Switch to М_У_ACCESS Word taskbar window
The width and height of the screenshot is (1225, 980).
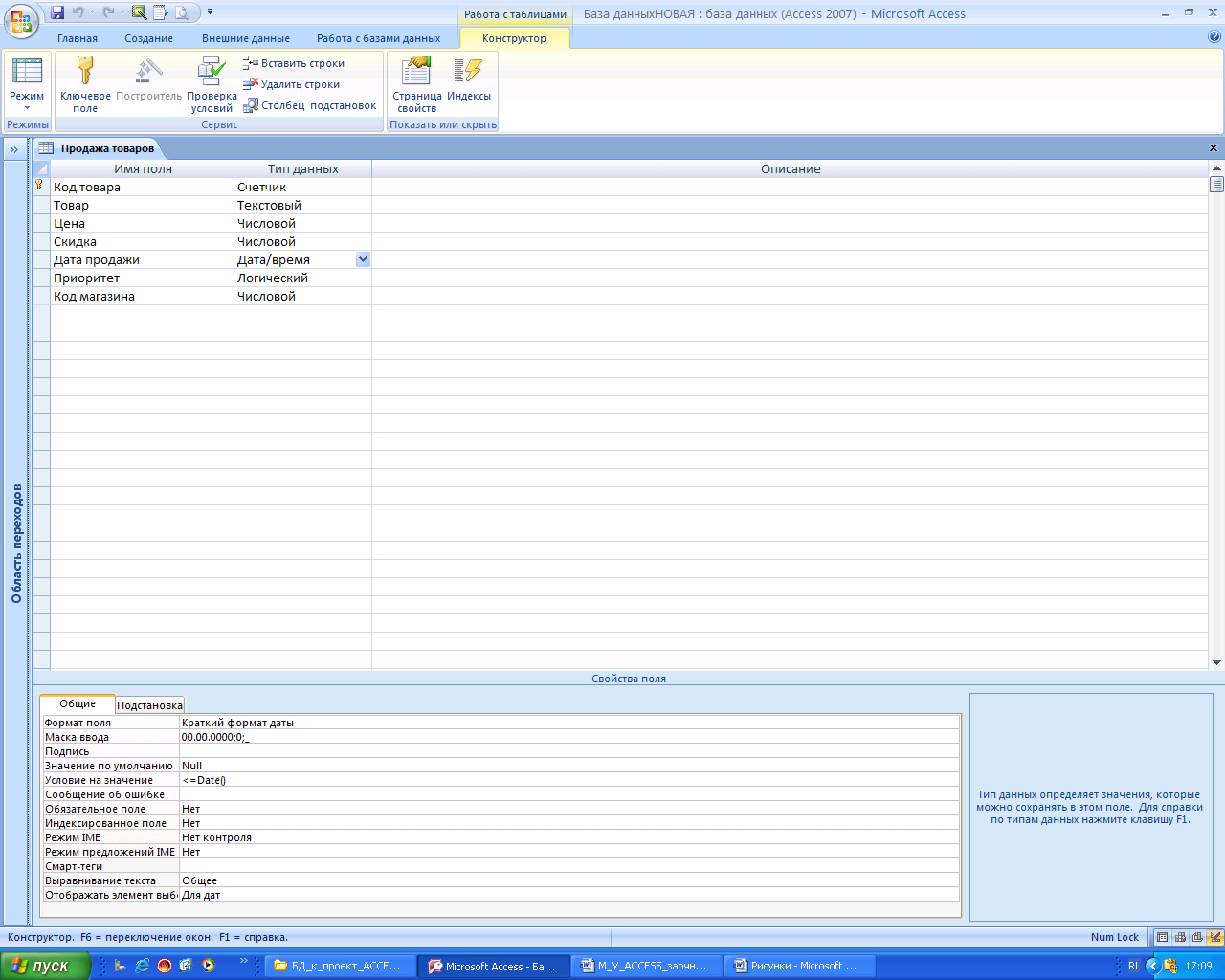[x=646, y=966]
